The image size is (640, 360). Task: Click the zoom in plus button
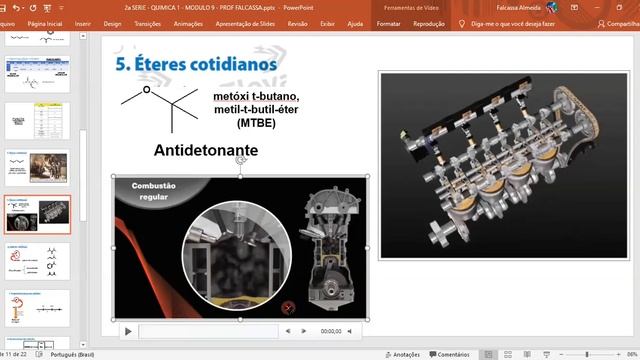tap(618, 355)
